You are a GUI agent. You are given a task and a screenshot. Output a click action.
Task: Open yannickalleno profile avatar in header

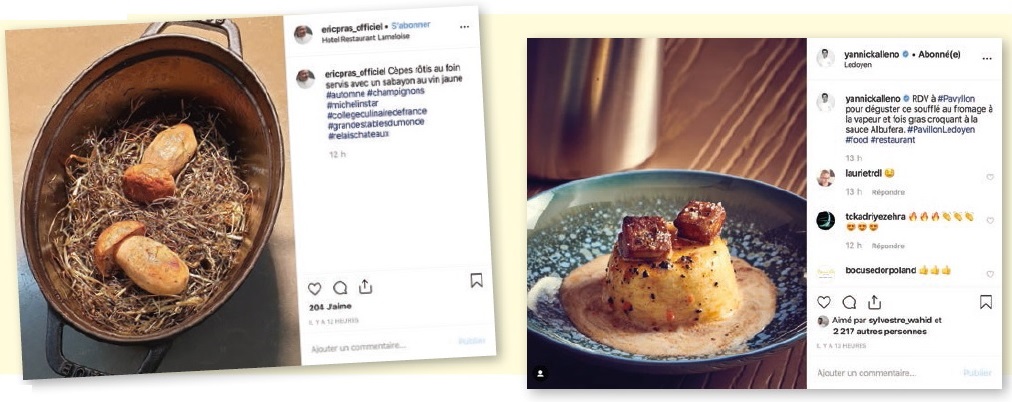[825, 57]
